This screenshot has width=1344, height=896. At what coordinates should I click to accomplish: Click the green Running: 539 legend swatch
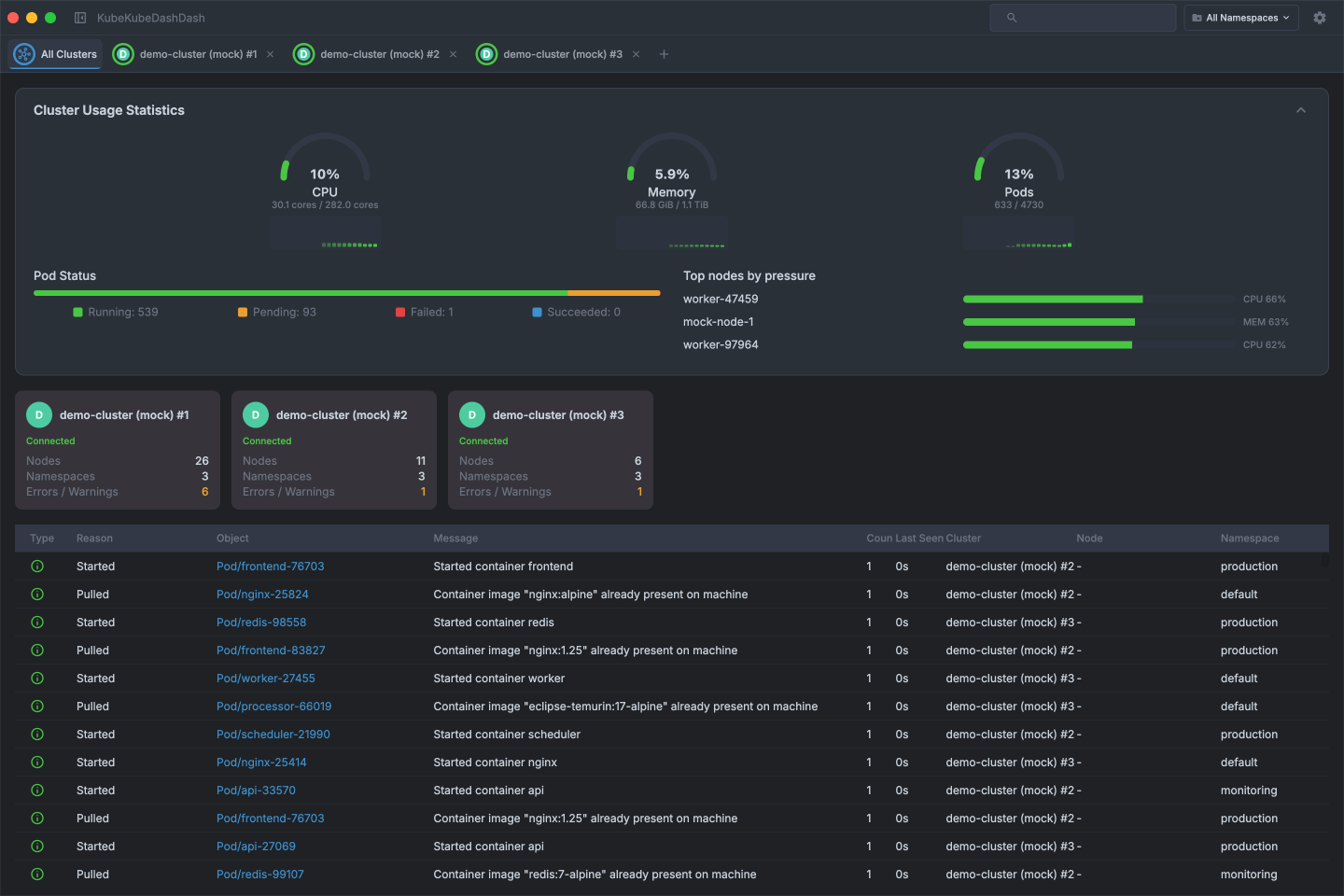[x=78, y=313]
